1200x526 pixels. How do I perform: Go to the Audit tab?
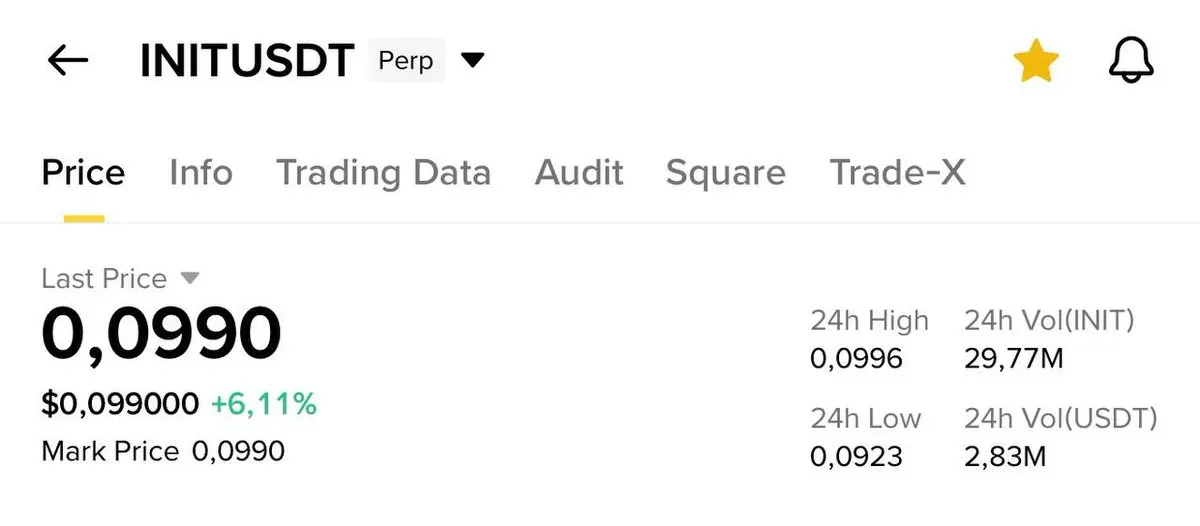point(579,173)
